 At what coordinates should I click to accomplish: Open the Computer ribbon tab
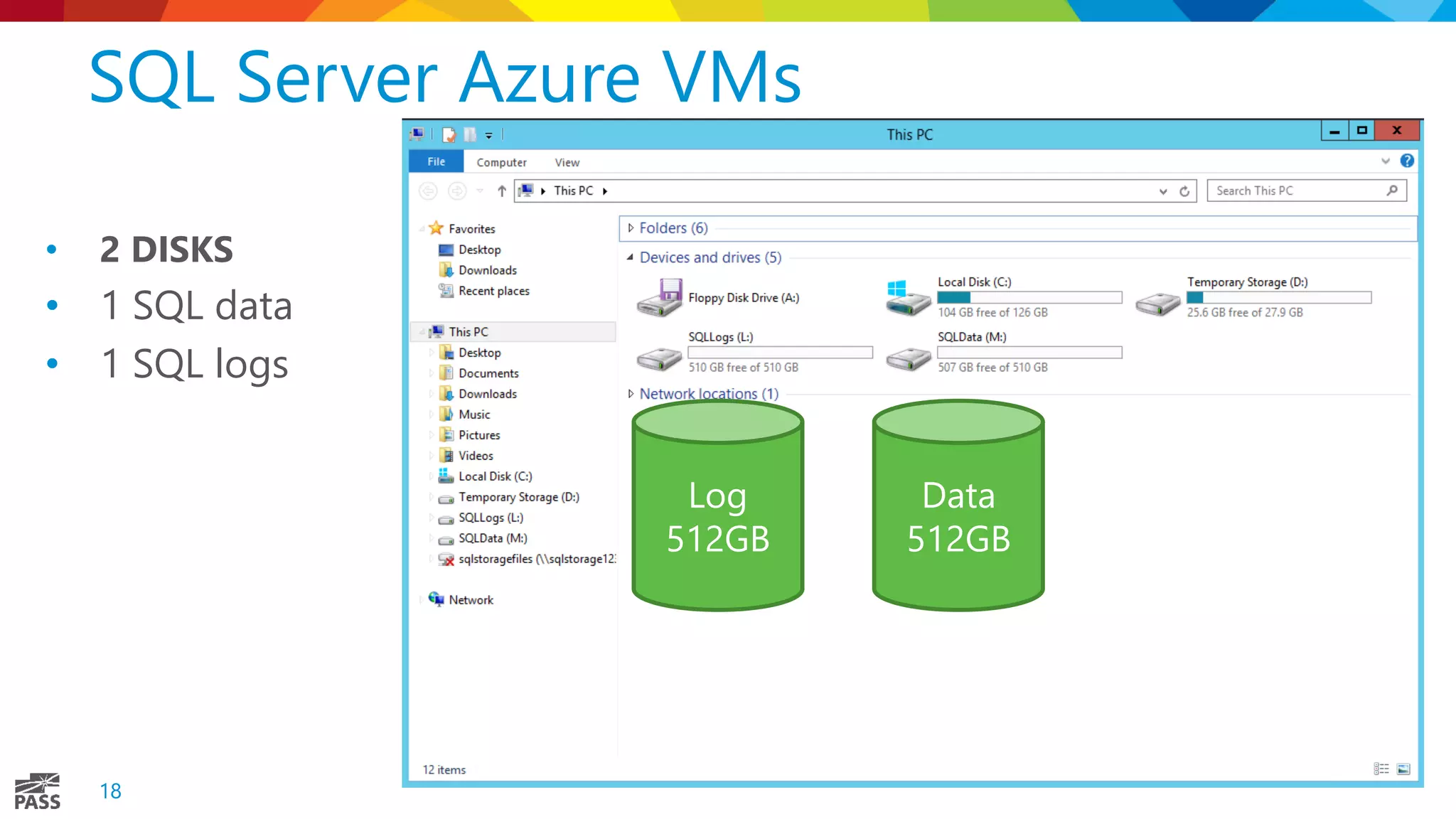[x=501, y=162]
